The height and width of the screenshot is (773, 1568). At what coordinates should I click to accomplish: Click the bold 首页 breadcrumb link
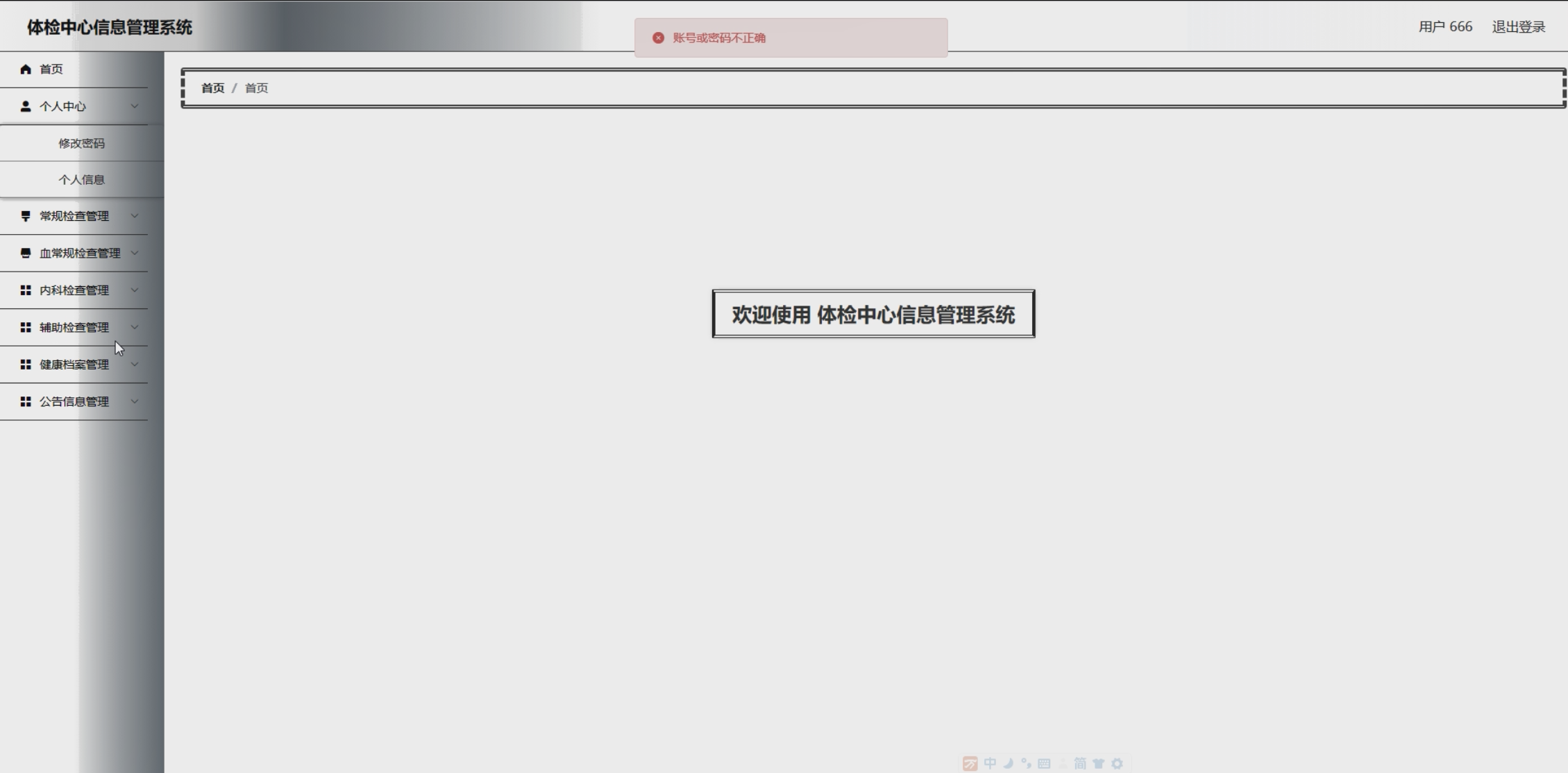pos(212,88)
